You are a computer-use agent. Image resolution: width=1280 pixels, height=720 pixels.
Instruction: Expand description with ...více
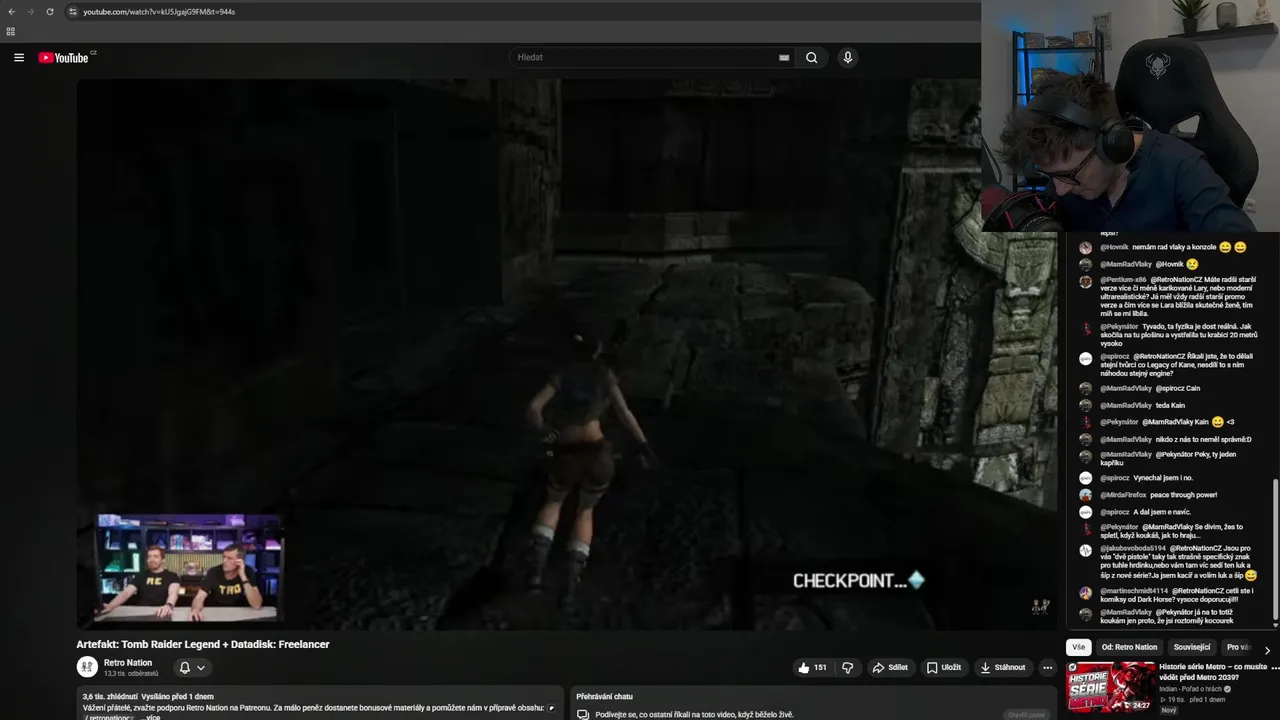149,717
